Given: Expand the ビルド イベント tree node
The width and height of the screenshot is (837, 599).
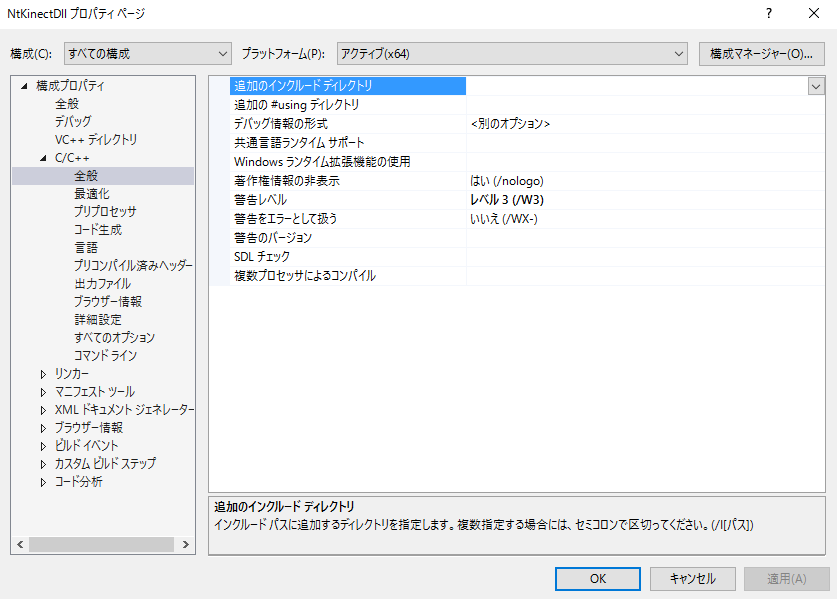Looking at the screenshot, I should [43, 446].
